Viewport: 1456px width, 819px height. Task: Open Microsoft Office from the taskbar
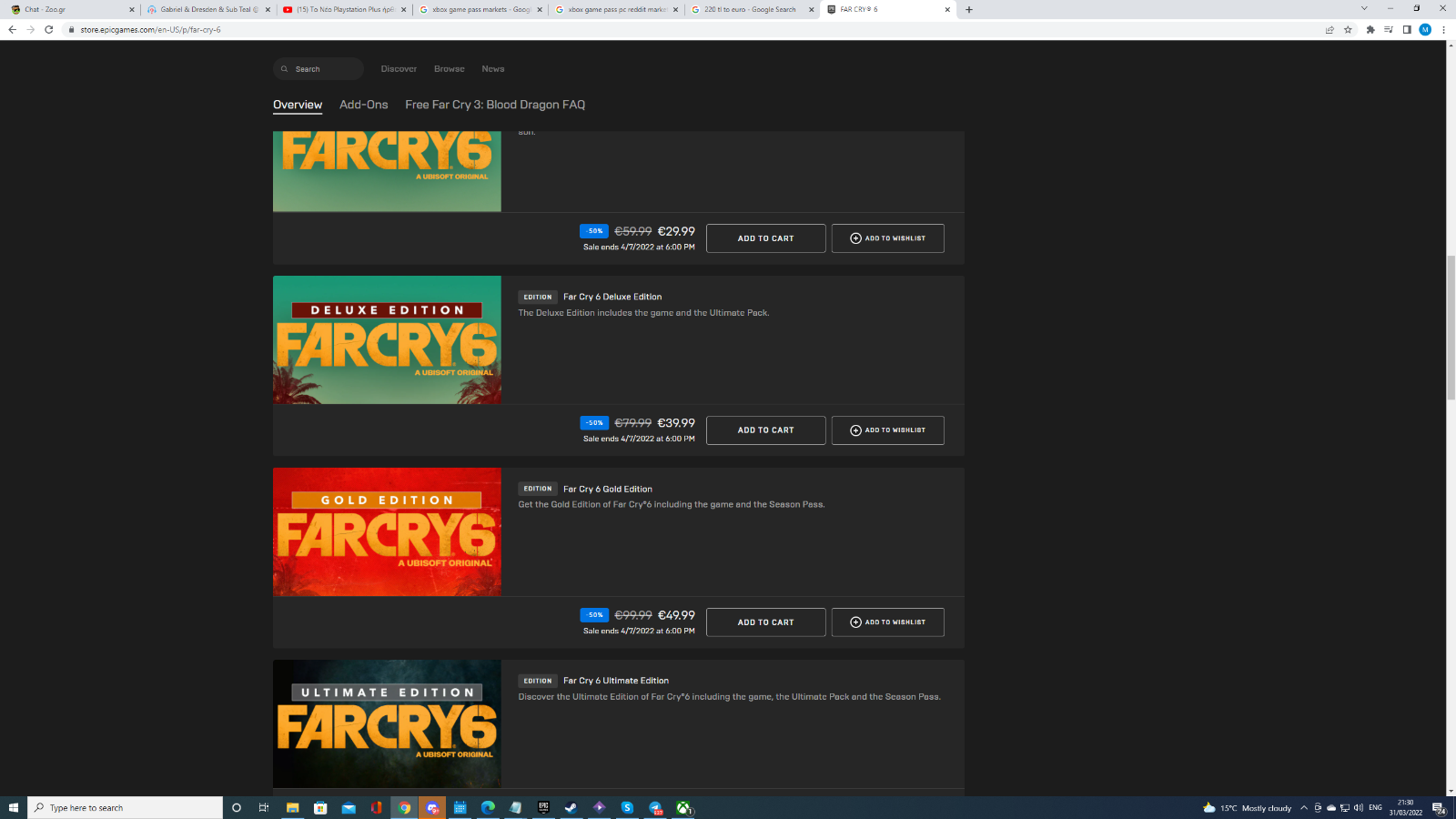[376, 807]
